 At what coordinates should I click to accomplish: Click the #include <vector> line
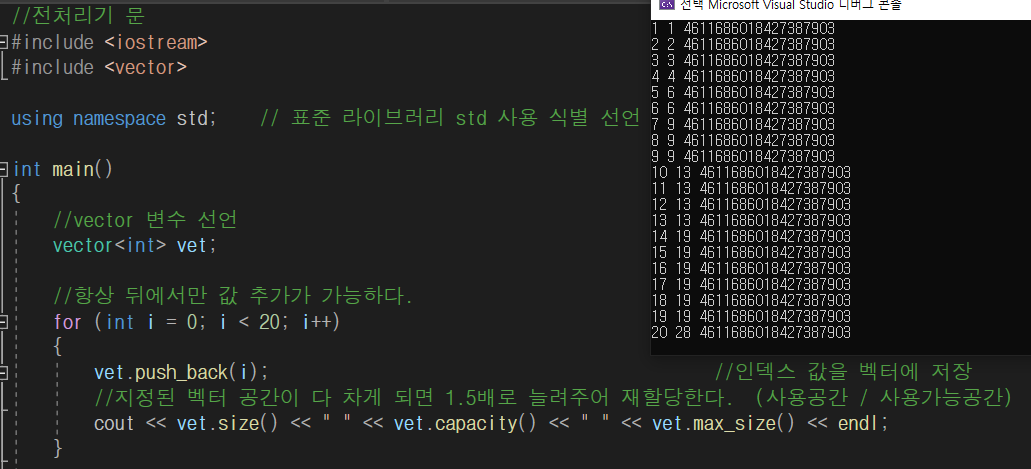(99, 68)
